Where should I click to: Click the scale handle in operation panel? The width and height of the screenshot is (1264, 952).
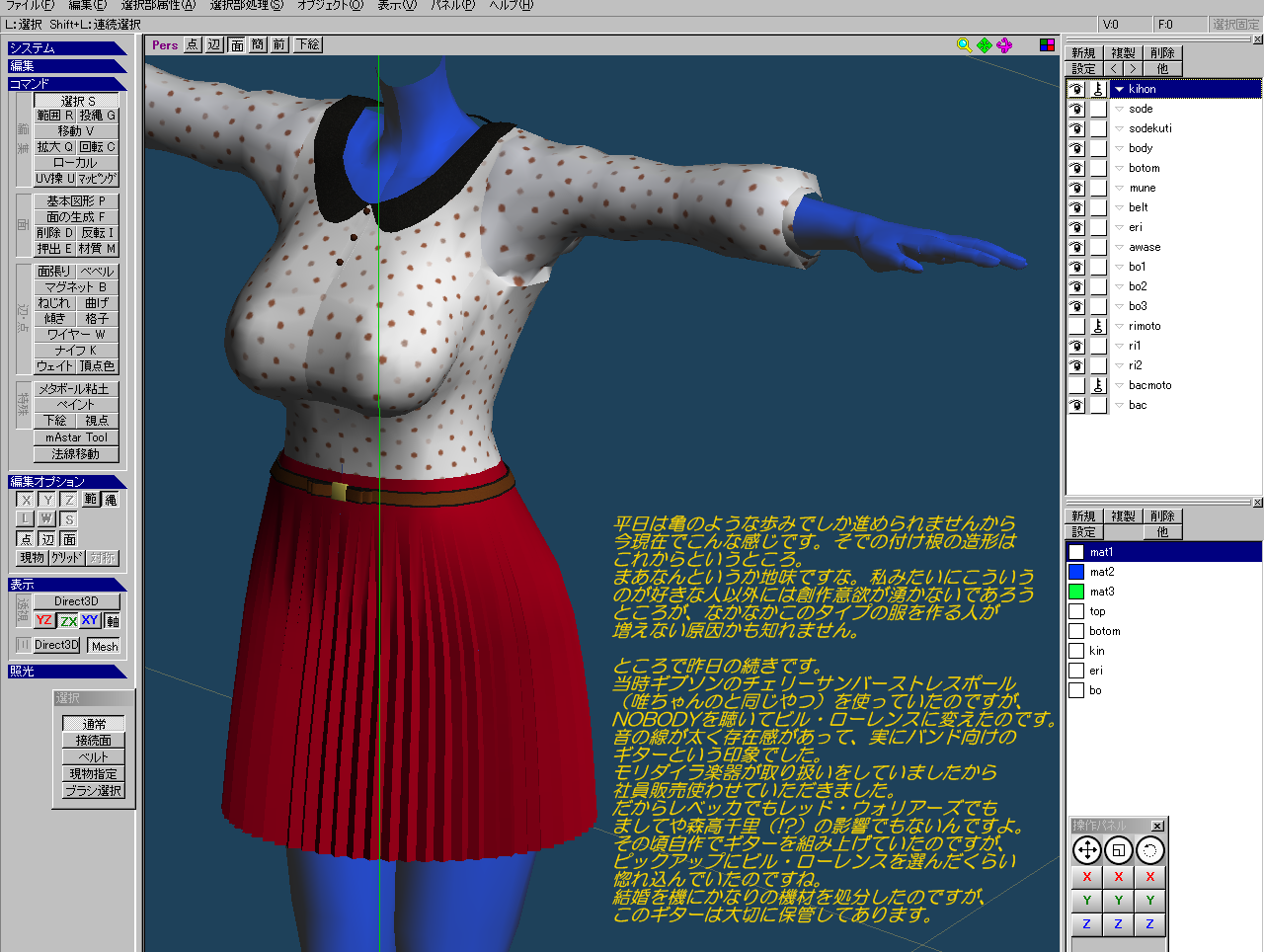click(x=1118, y=850)
